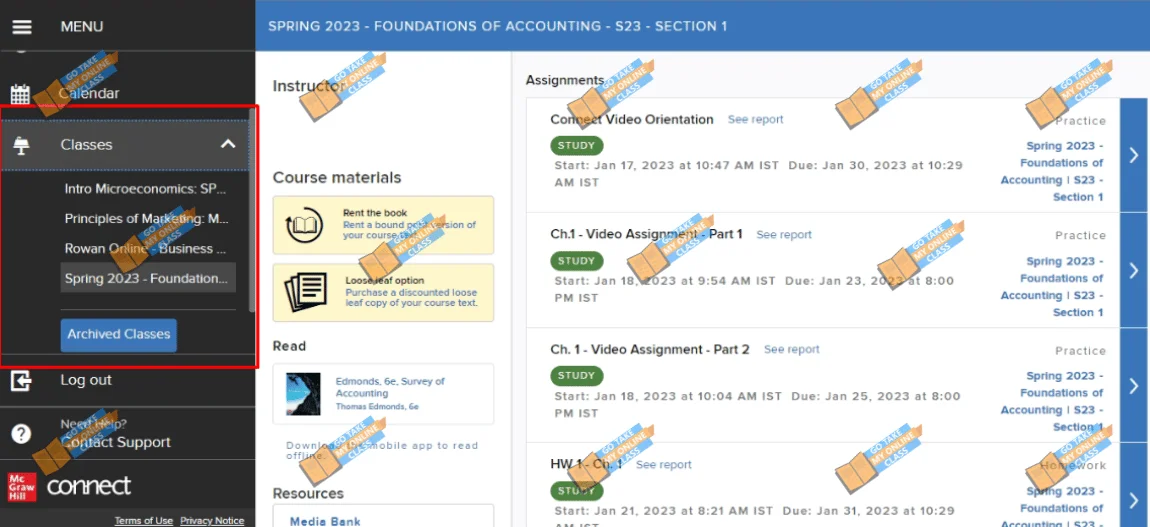Click the sidebar class list scrollbar
This screenshot has width=1150, height=527.
click(x=251, y=210)
